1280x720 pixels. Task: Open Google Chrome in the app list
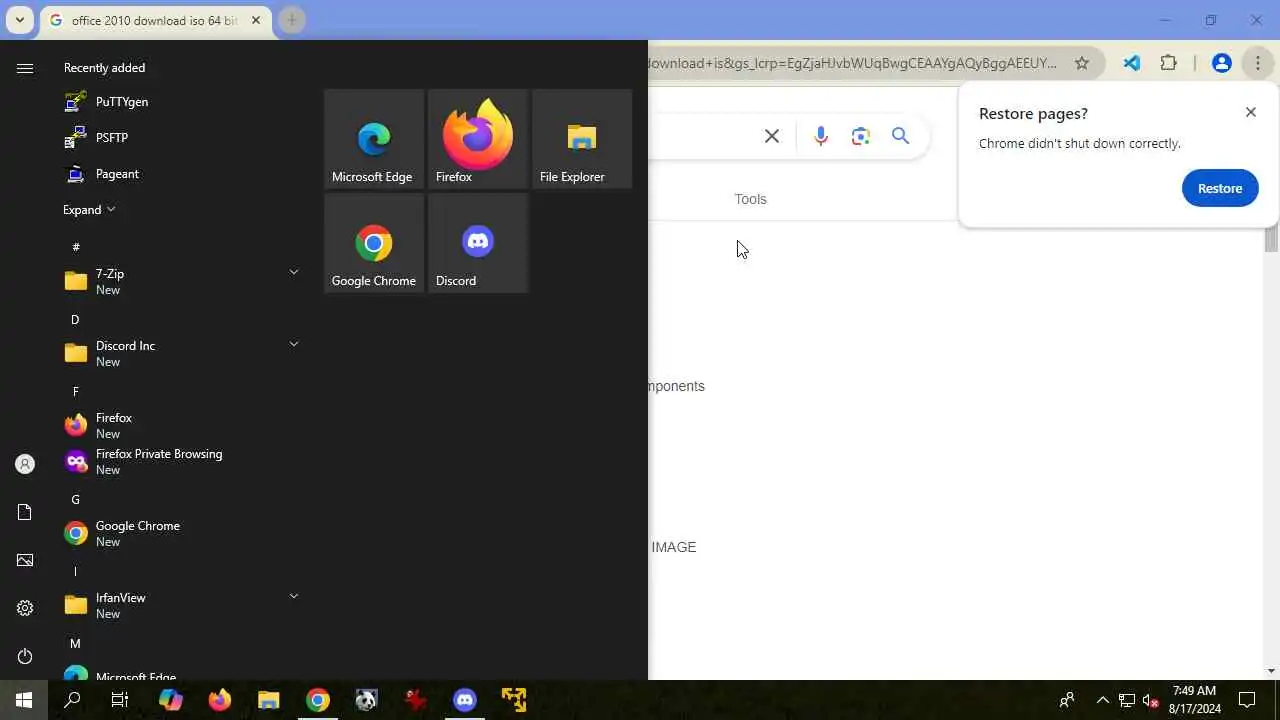point(180,533)
